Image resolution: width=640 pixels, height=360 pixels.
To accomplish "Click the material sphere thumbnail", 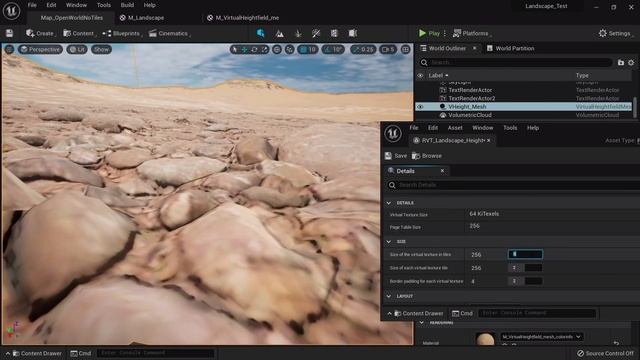I will [x=485, y=339].
